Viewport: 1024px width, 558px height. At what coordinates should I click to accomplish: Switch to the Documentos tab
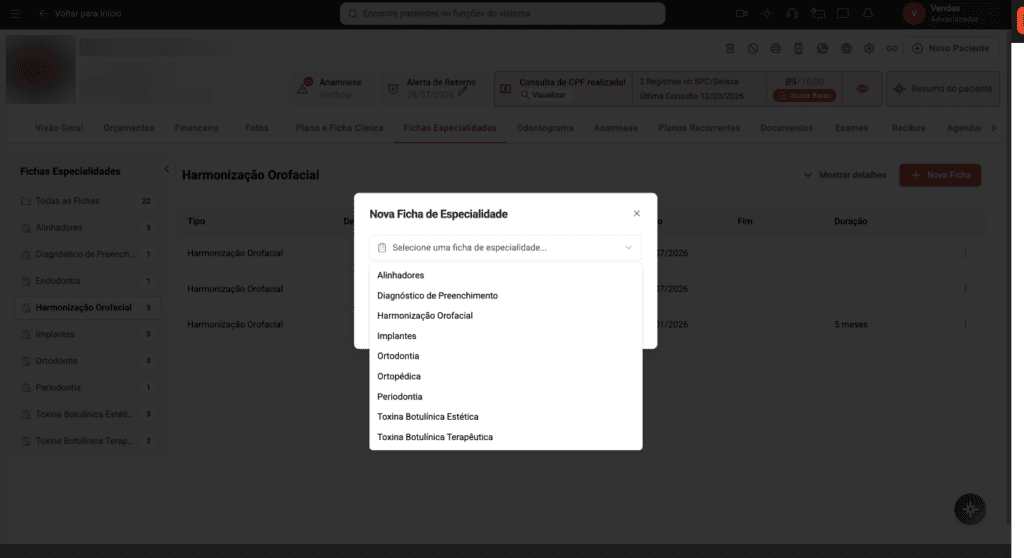pyautogui.click(x=786, y=128)
